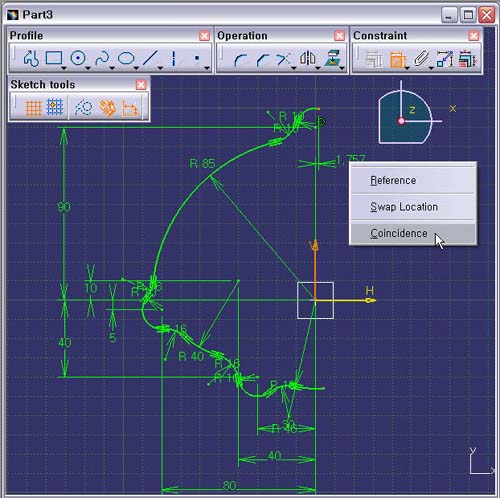This screenshot has width=500, height=498.
Task: Toggle Geometrical Constraints in Sketch tools
Action: pyautogui.click(x=107, y=108)
